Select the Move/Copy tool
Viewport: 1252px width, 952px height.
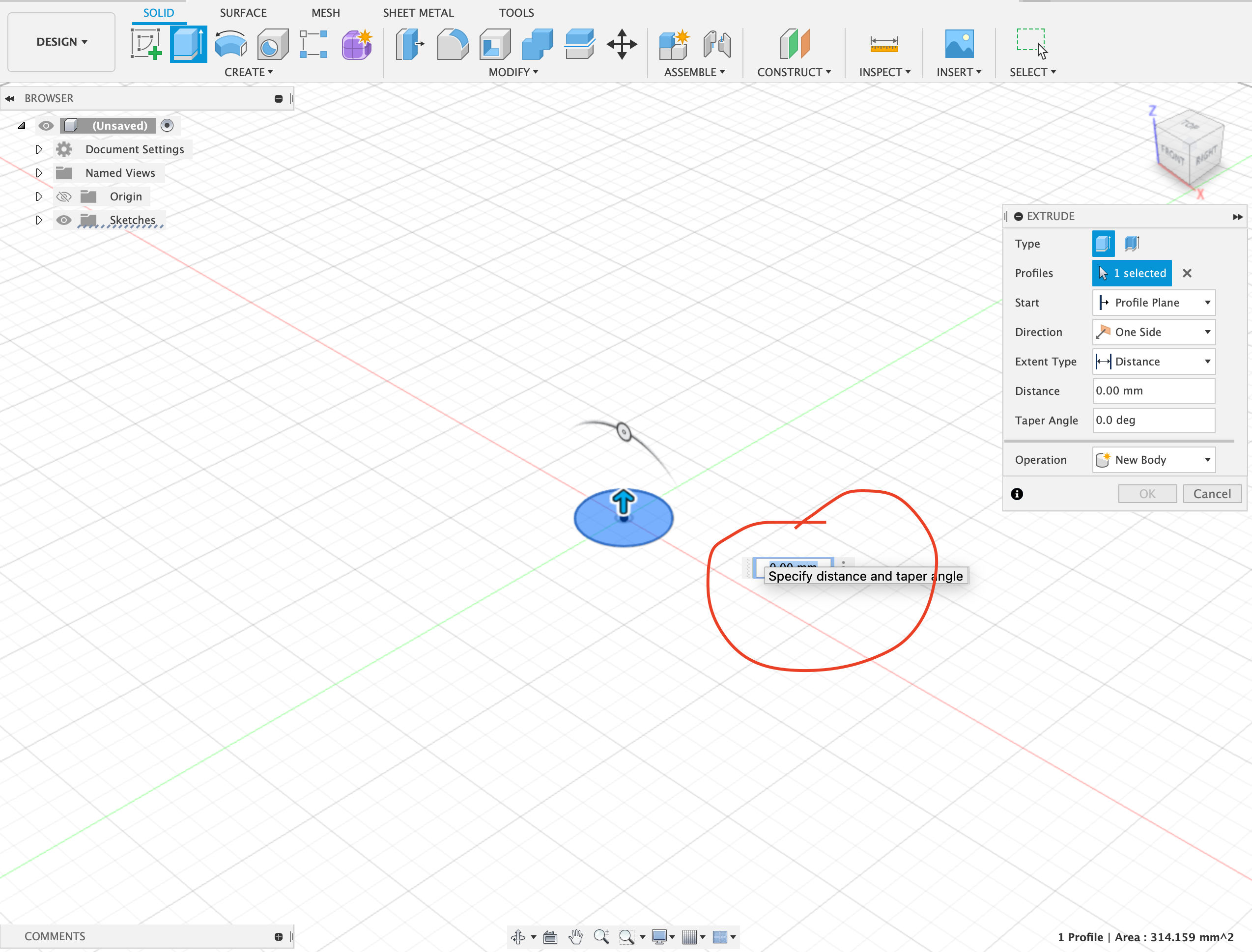click(622, 44)
